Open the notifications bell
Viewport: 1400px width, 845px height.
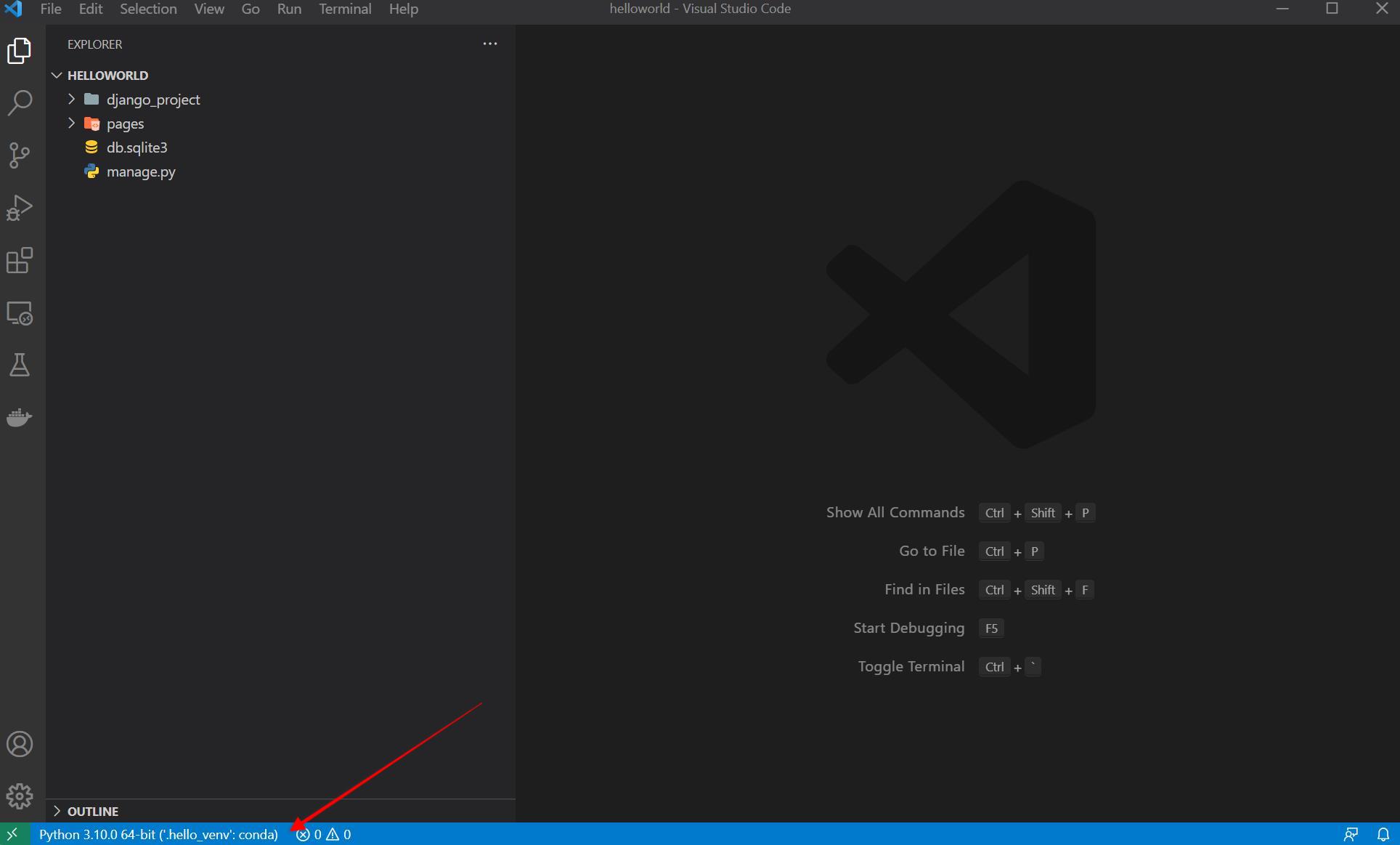click(x=1384, y=834)
